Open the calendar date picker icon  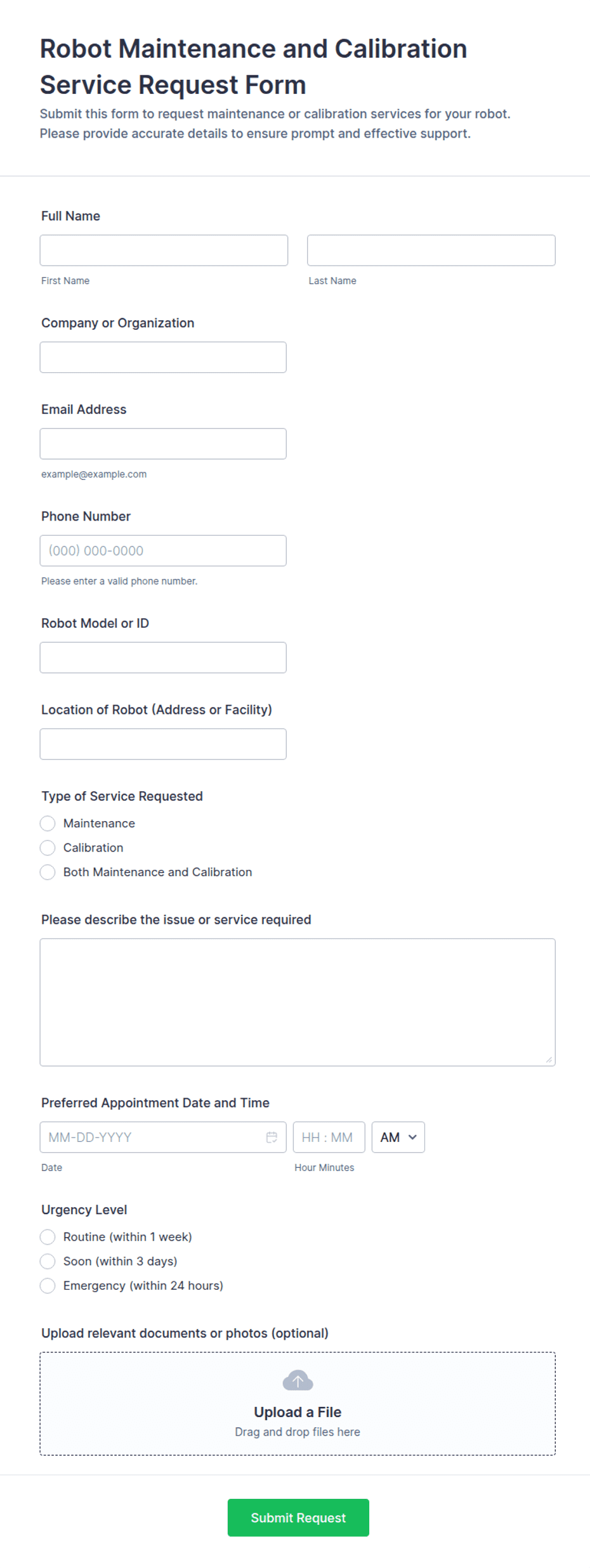(272, 1137)
